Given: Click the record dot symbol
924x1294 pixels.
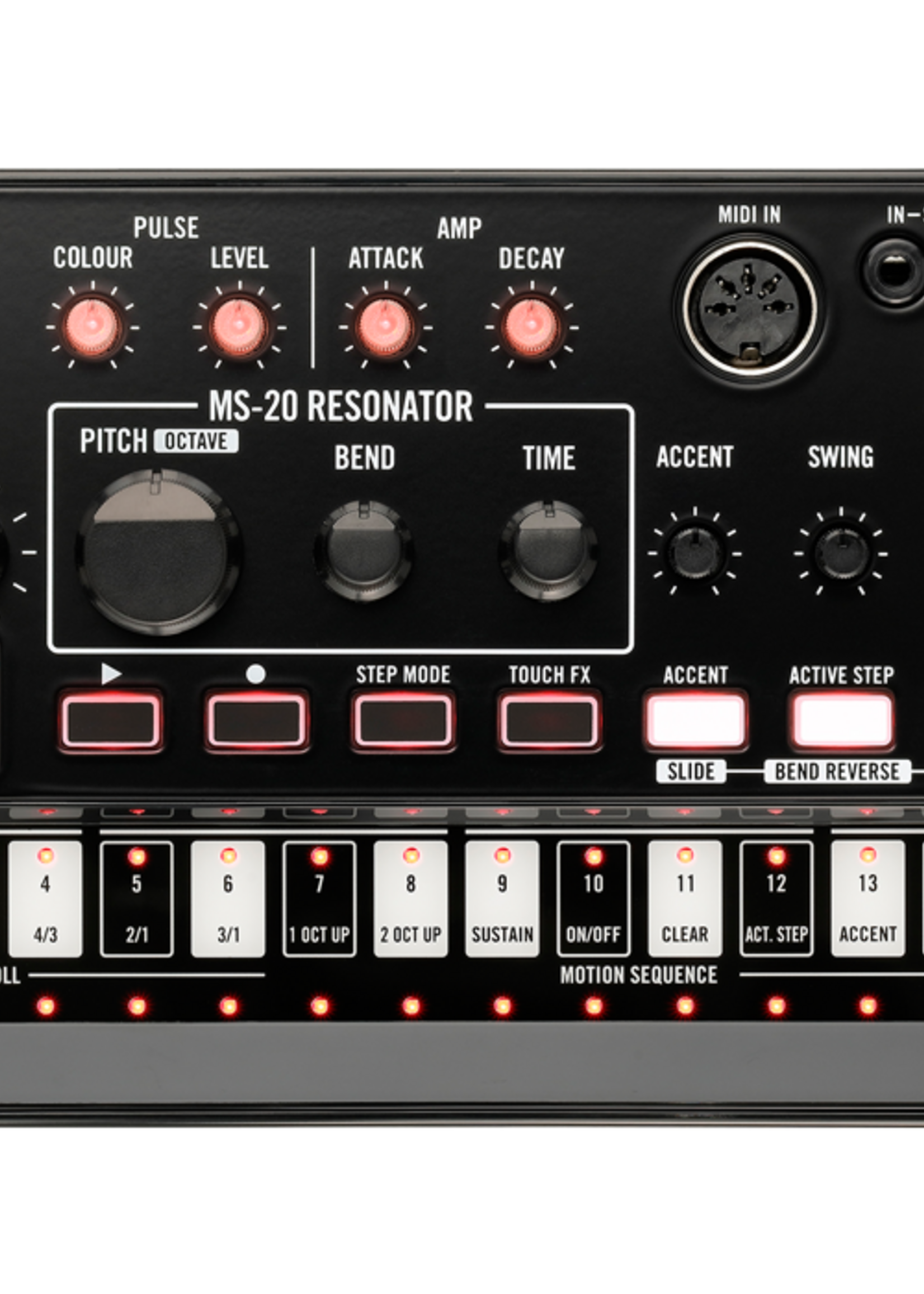Looking at the screenshot, I should tap(256, 674).
